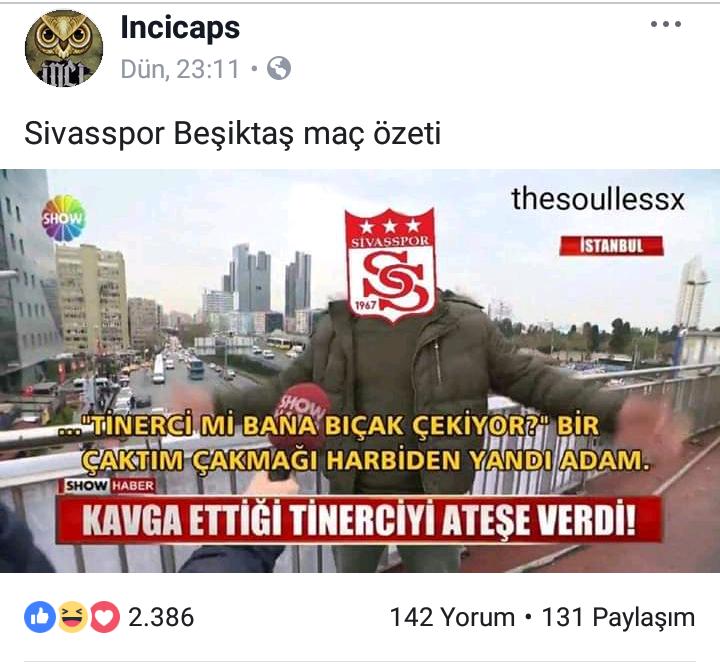This screenshot has width=720, height=666.
Task: Open the Incicaps page name link
Action: (180, 28)
